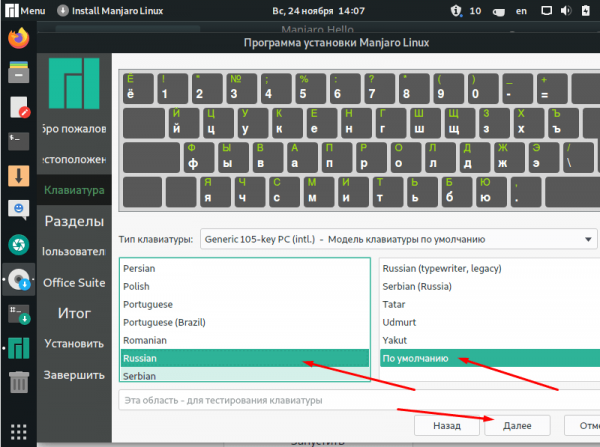Image resolution: width=600 pixels, height=447 pixels.
Task: Select 'По умолчанию' variant
Action: pos(490,358)
